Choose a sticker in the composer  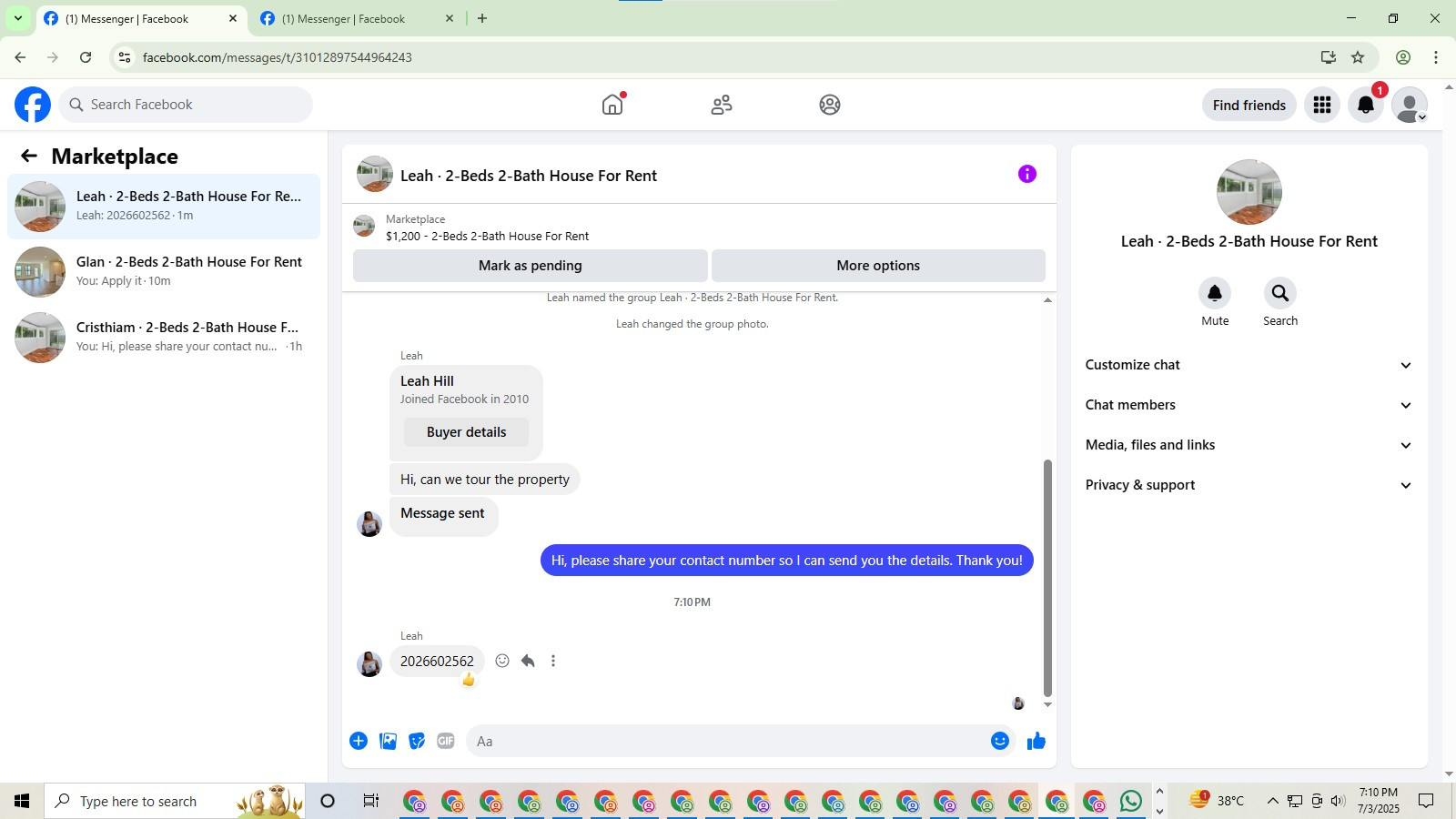click(x=417, y=741)
